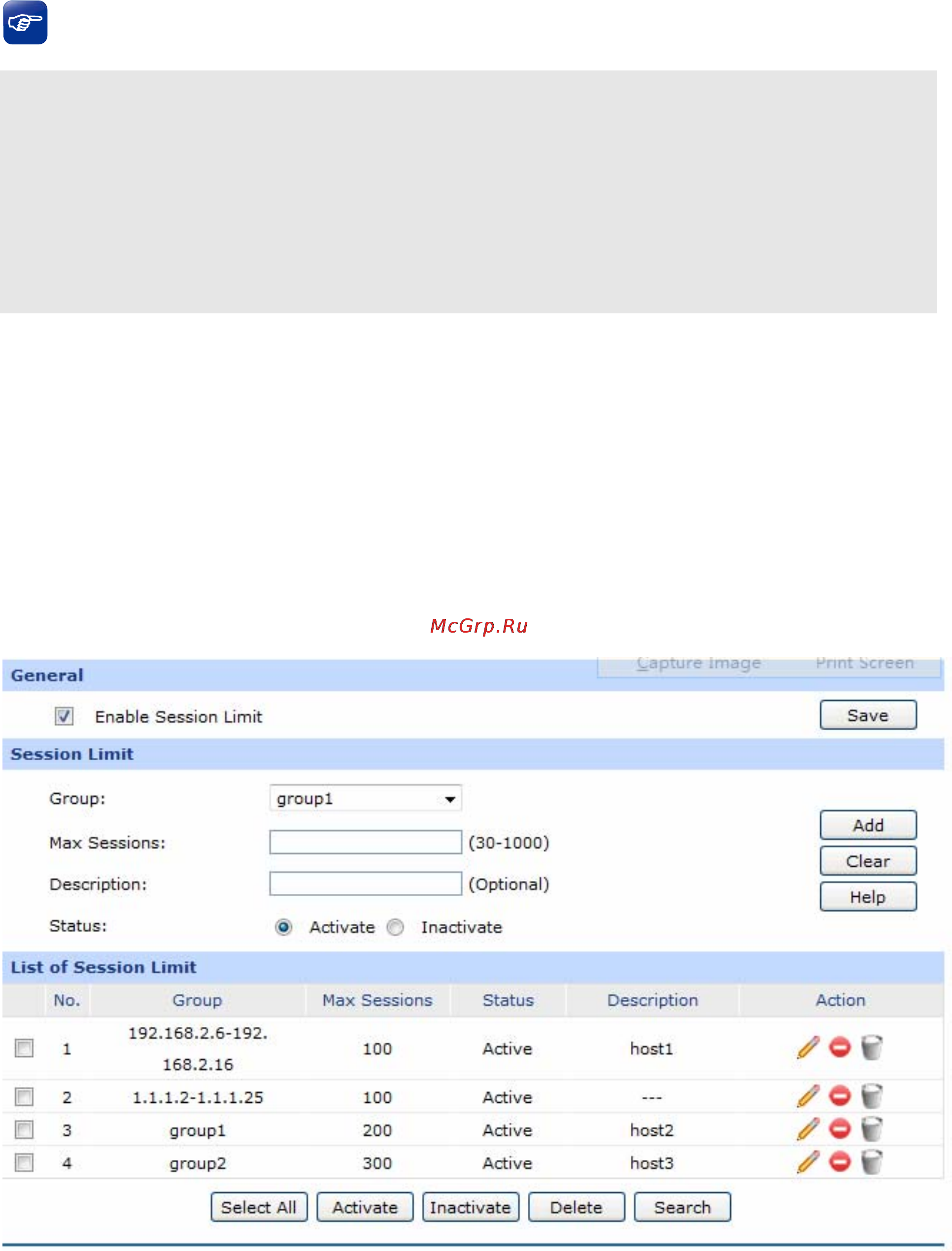
Task: Click the Activate button below the list
Action: coord(365,1207)
